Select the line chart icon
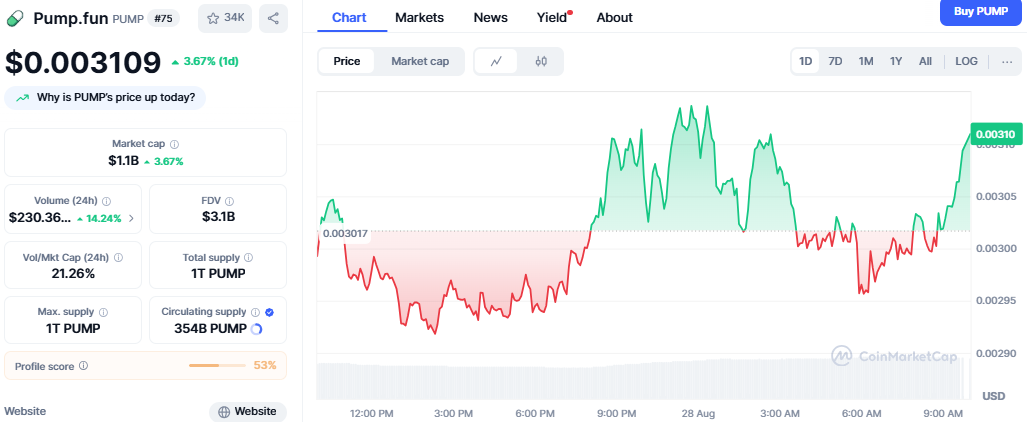The image size is (1027, 422). click(496, 62)
